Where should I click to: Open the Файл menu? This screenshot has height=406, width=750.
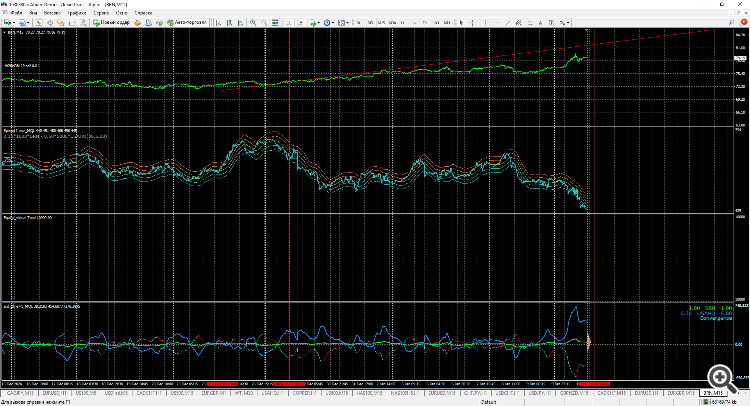point(16,11)
